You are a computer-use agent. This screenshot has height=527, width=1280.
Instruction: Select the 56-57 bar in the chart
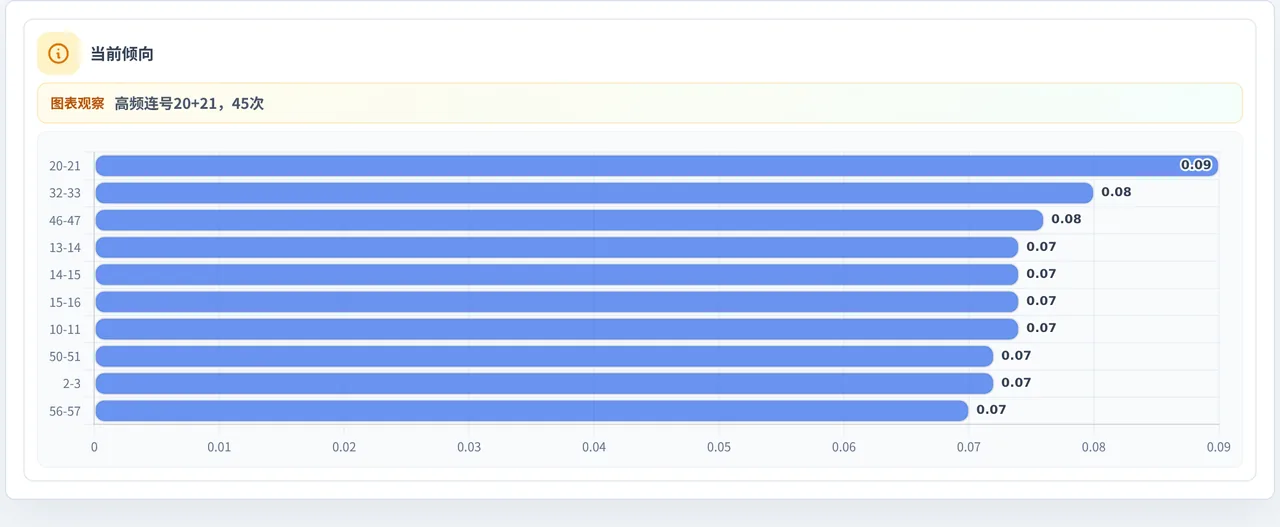click(x=532, y=410)
